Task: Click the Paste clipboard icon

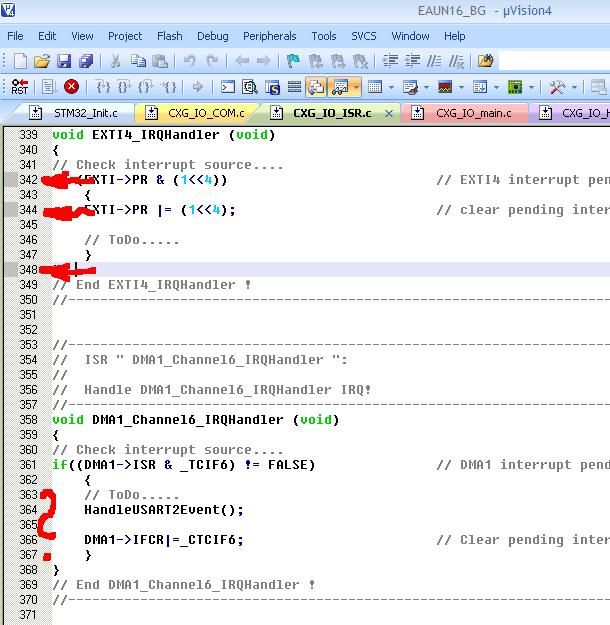Action: click(160, 61)
